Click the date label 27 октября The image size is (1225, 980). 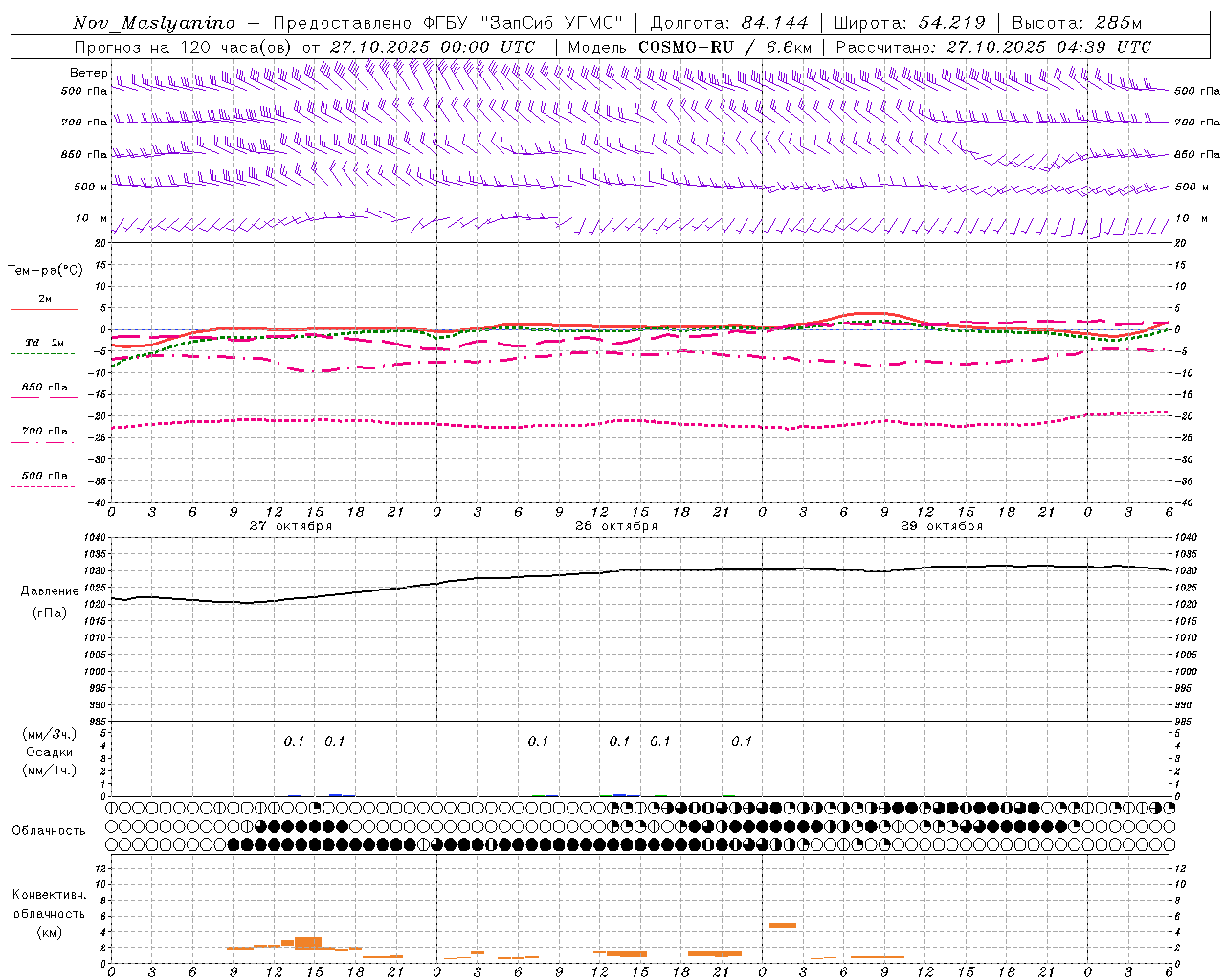click(291, 526)
